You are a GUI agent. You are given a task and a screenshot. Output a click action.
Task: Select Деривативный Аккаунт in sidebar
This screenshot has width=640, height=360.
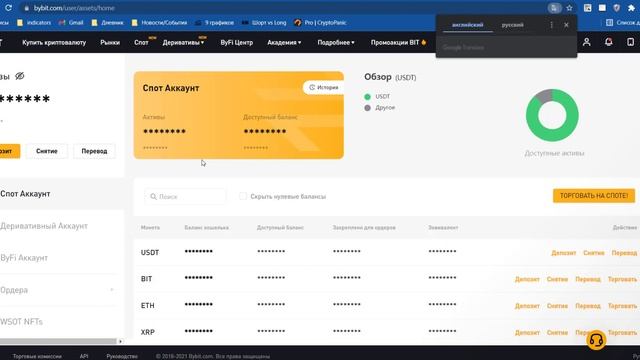[44, 226]
